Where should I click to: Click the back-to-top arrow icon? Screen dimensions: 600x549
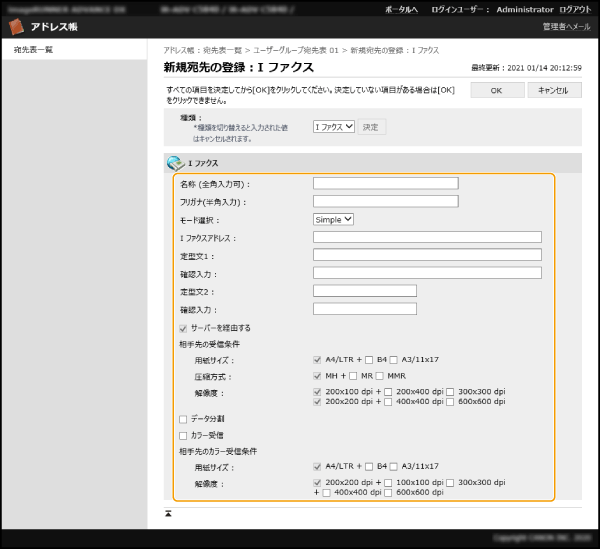(x=169, y=513)
